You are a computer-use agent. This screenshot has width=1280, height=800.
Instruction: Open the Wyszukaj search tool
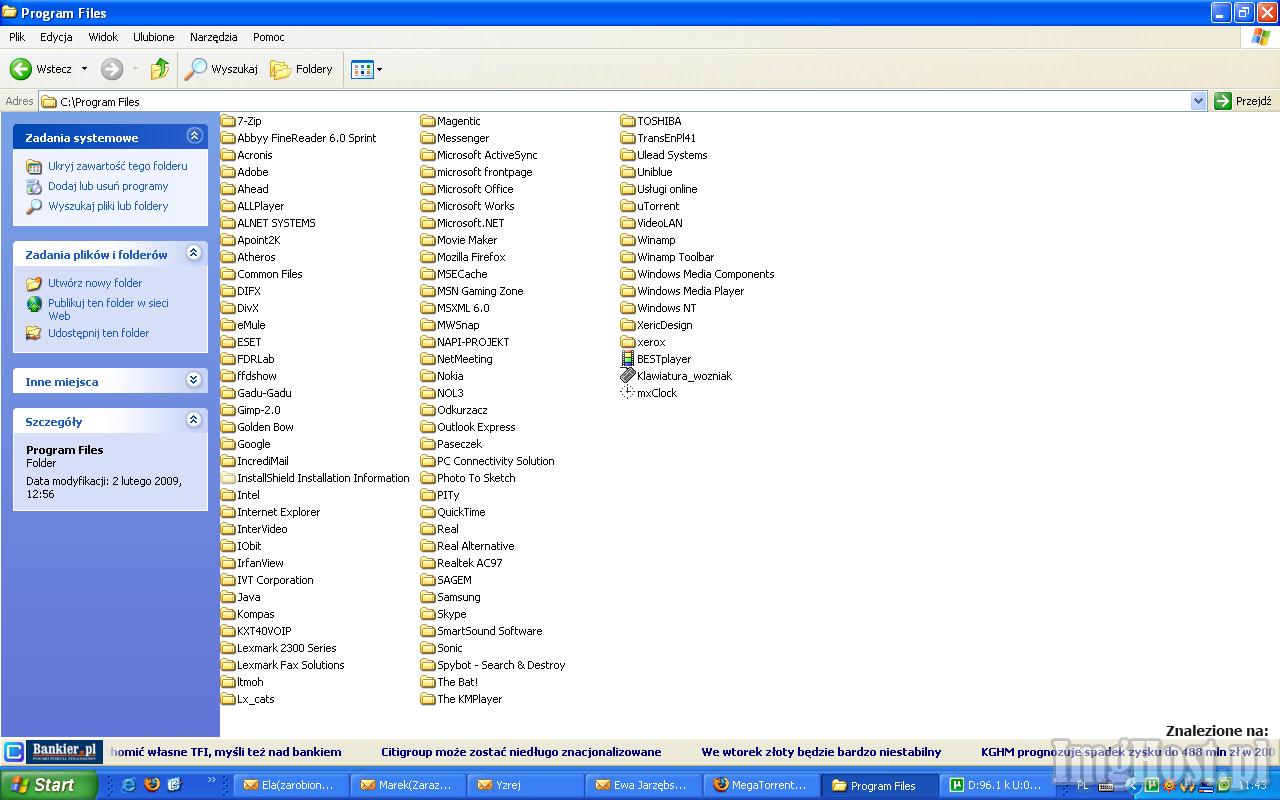[x=221, y=69]
